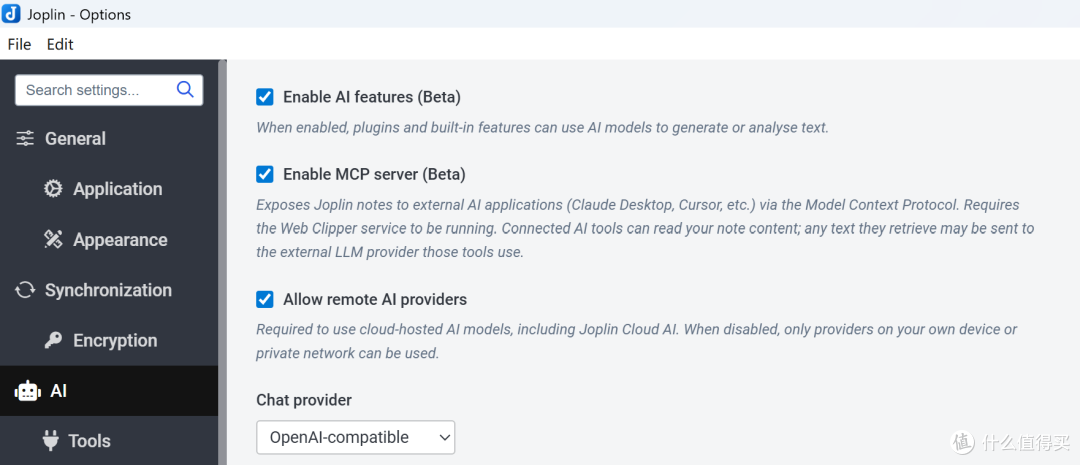Open the File menu

[19, 44]
